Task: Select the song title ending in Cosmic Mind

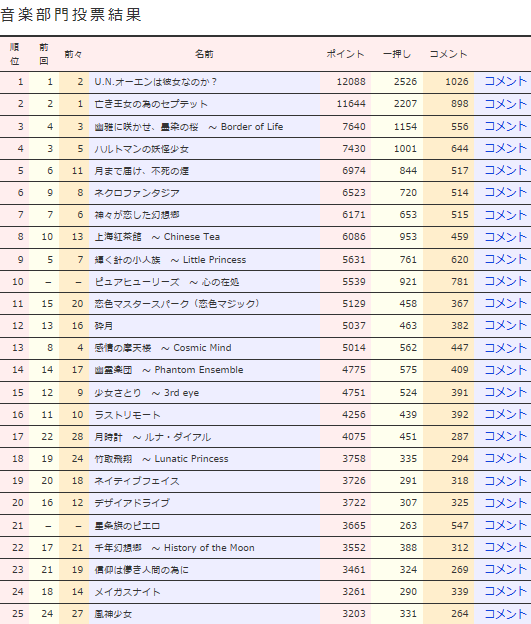Action: pyautogui.click(x=163, y=348)
